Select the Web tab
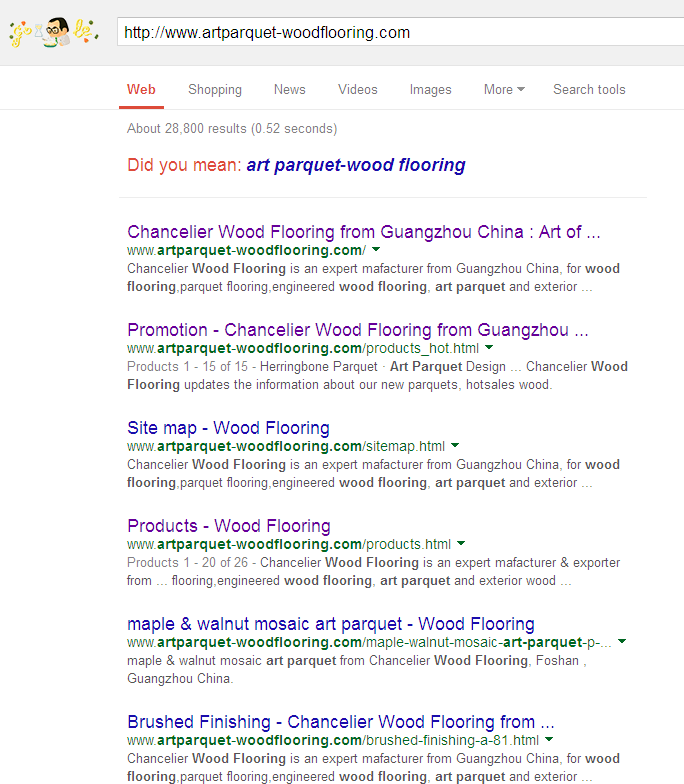The width and height of the screenshot is (684, 784). click(x=141, y=90)
